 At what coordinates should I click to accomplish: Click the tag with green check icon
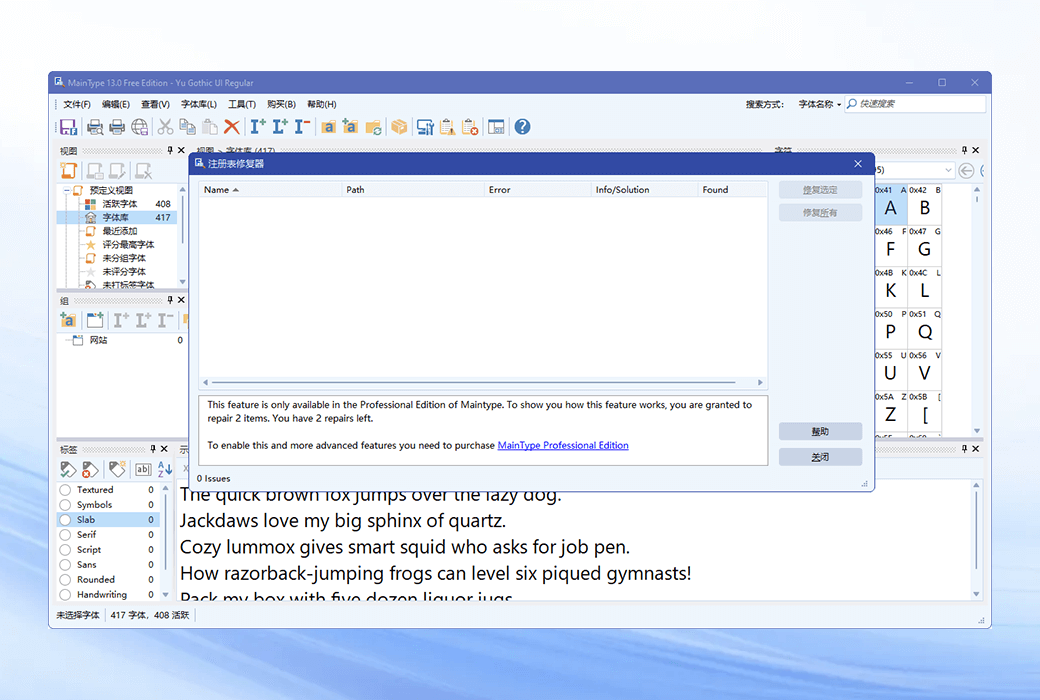68,469
